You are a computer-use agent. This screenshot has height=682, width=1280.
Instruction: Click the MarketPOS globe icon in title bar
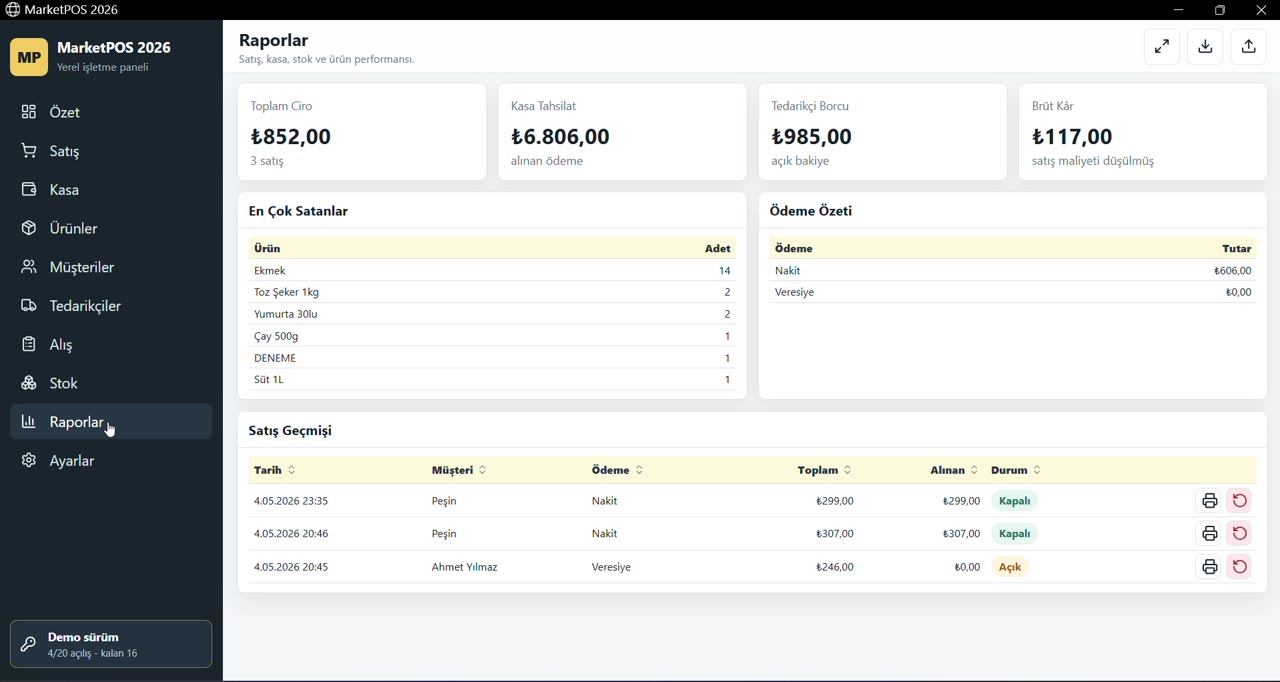click(12, 10)
